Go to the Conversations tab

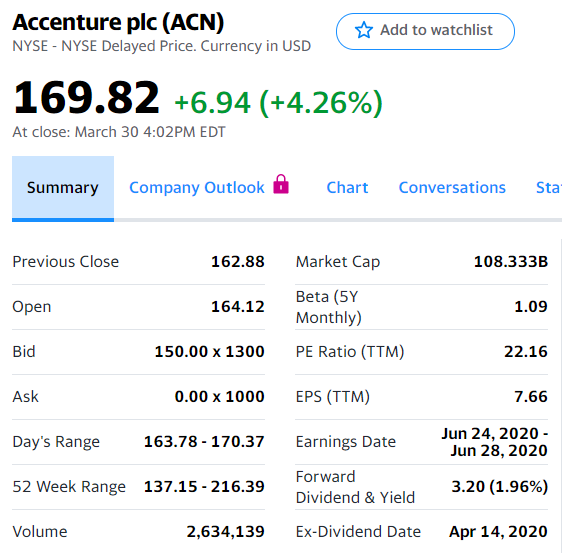click(x=452, y=187)
